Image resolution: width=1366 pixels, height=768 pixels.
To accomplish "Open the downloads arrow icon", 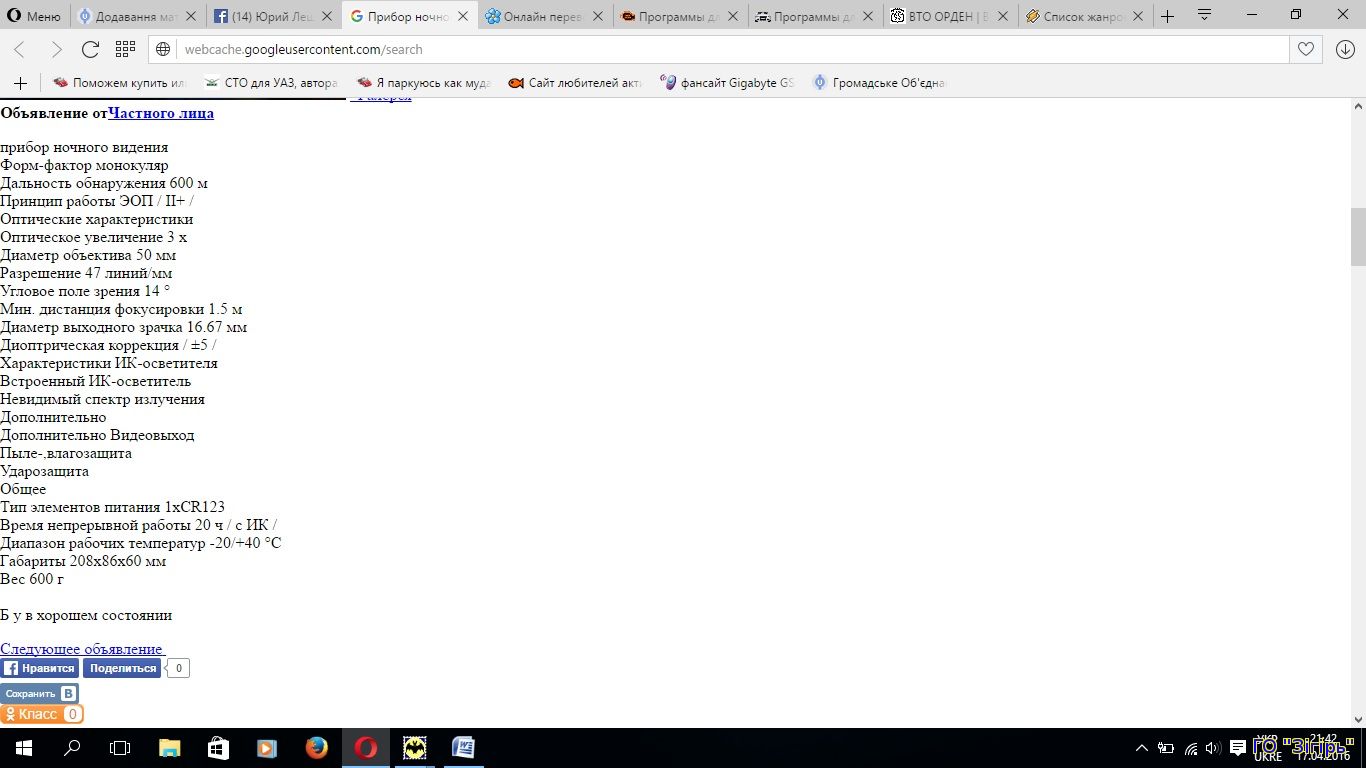I will (x=1345, y=49).
